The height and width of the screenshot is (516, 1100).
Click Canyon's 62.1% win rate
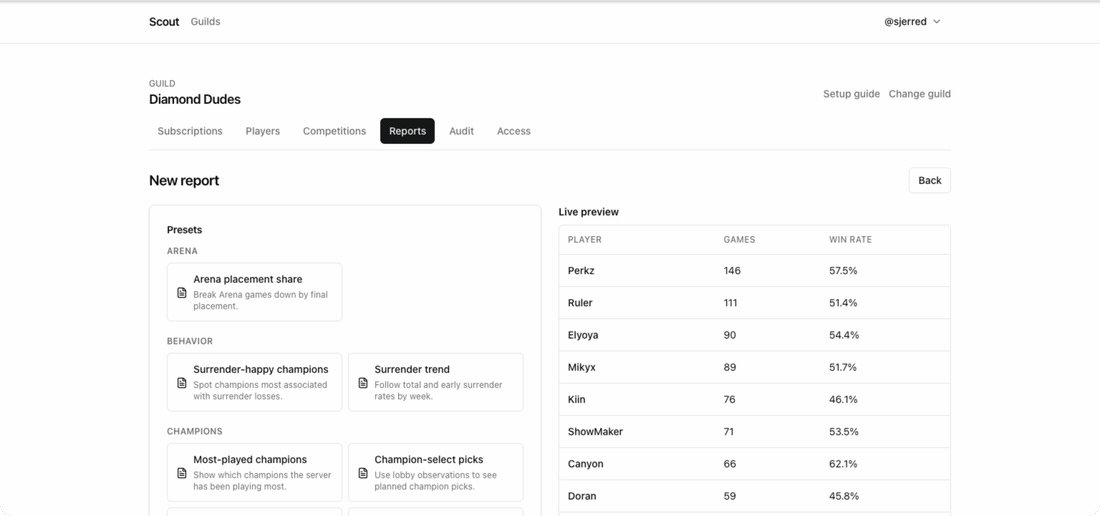(843, 464)
